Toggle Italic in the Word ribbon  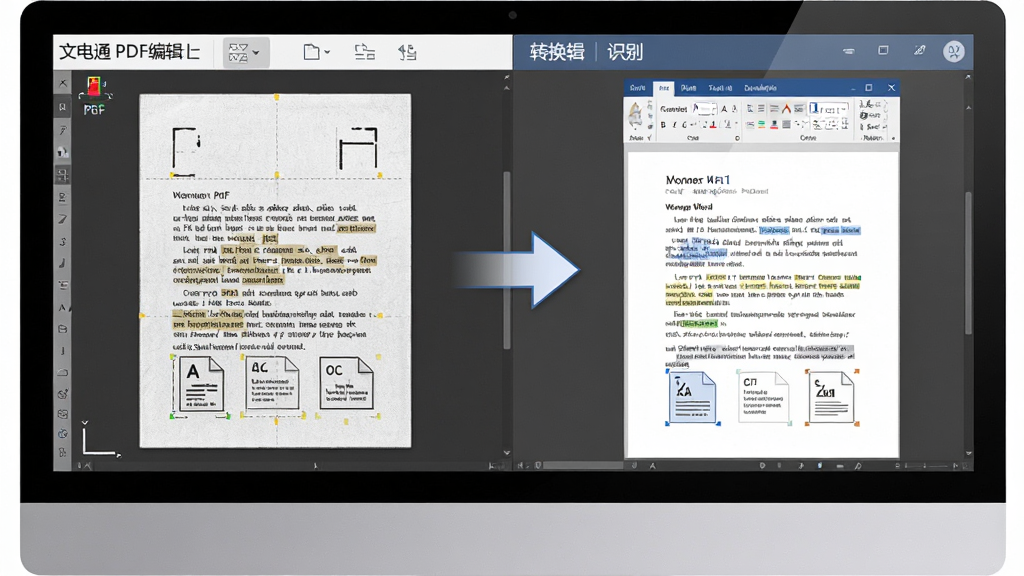pos(674,125)
